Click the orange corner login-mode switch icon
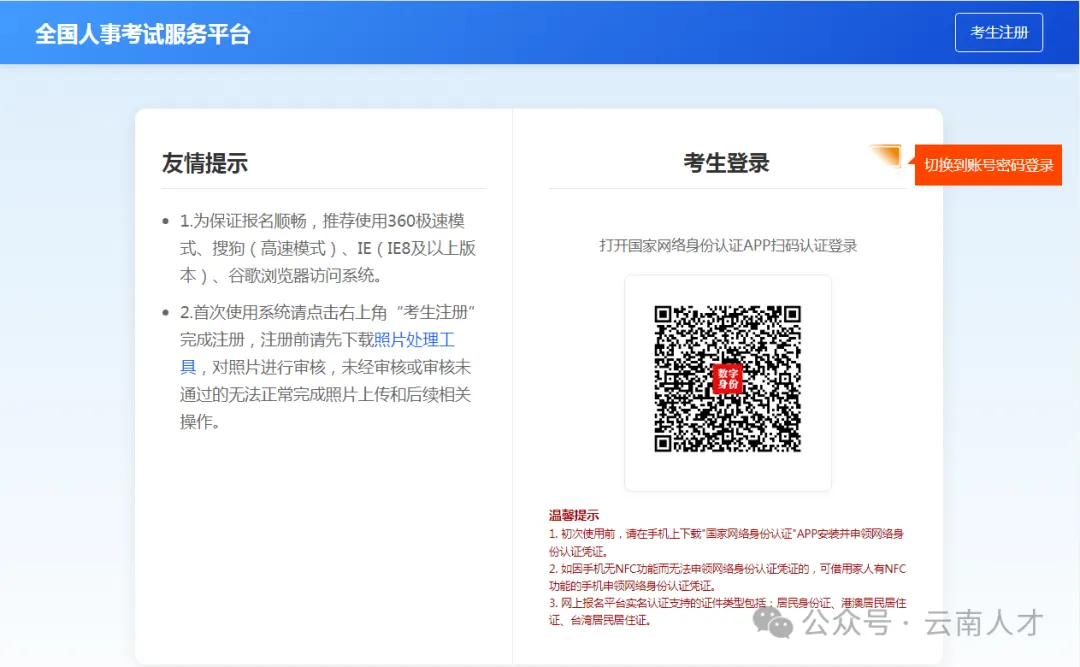Viewport: 1080px width, 667px height. point(886,156)
